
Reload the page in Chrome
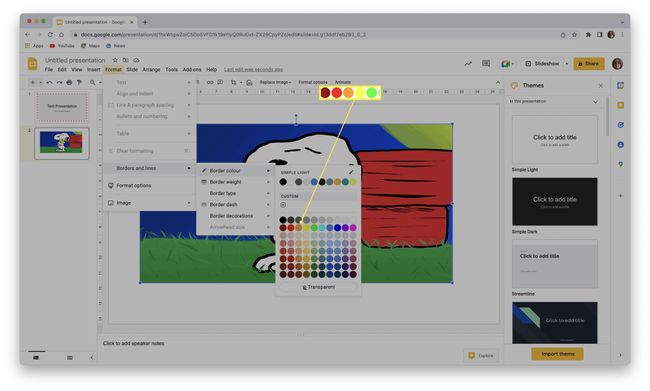[x=50, y=35]
